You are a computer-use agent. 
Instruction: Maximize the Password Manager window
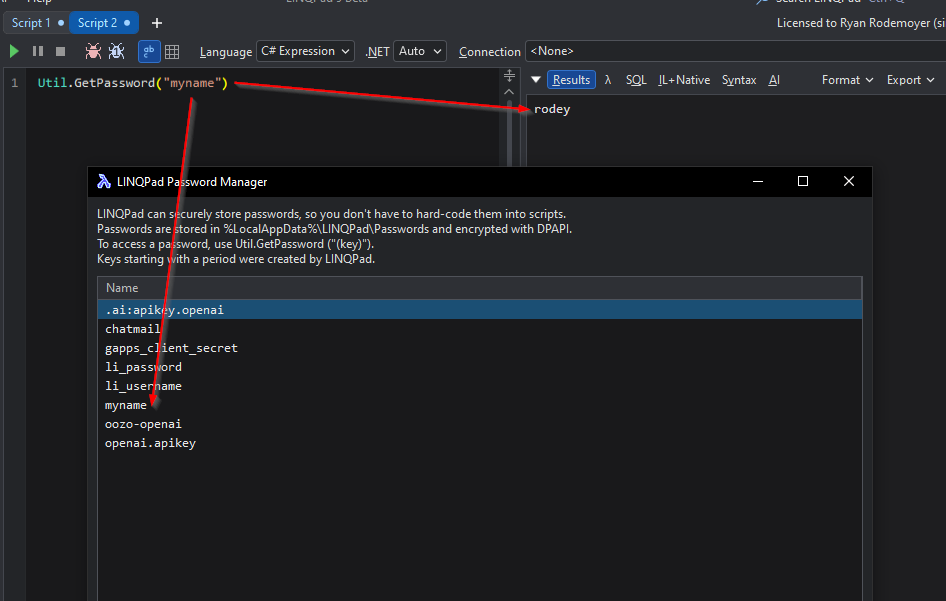pyautogui.click(x=802, y=181)
